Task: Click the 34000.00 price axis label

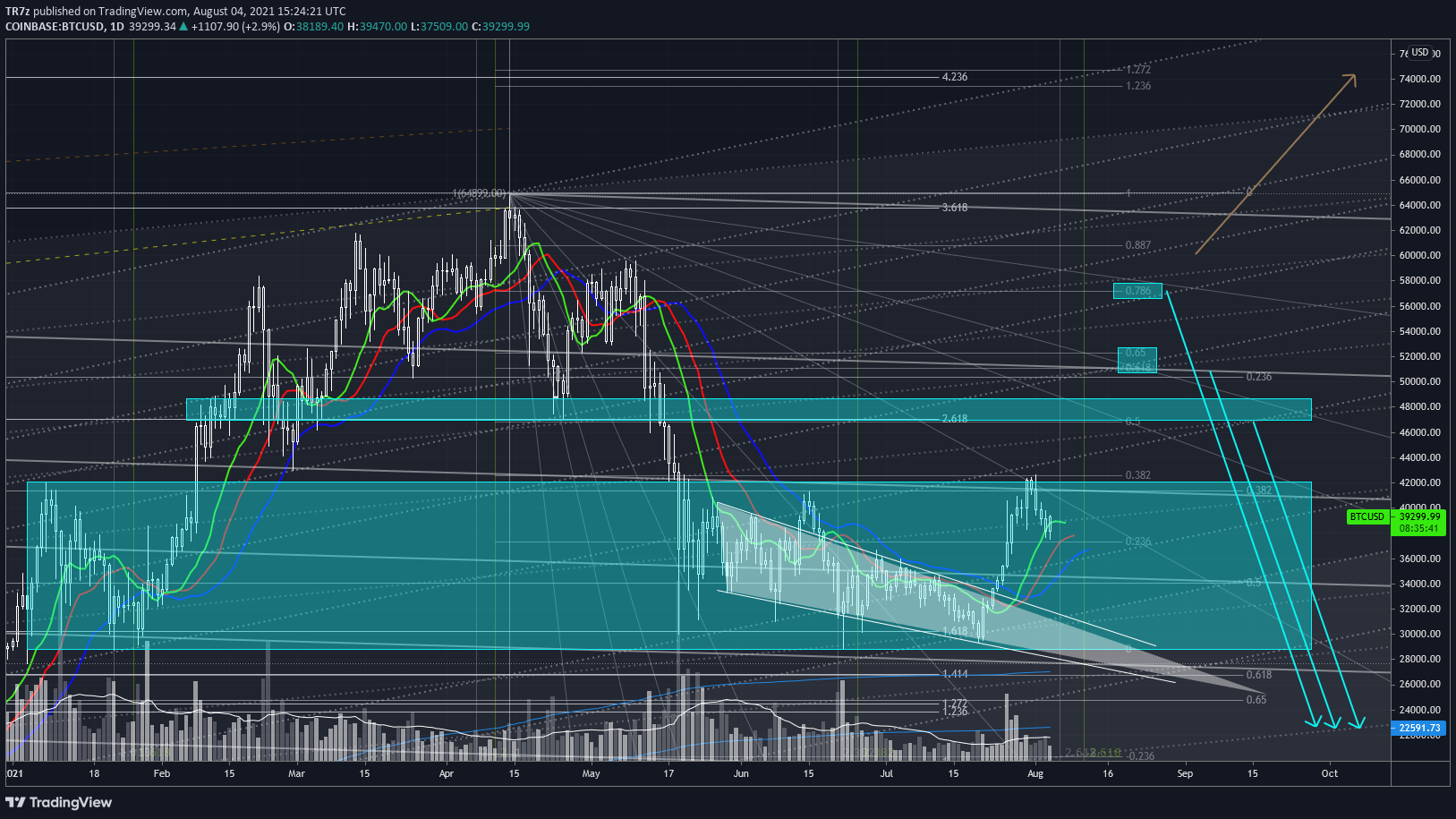Action: 1420,584
